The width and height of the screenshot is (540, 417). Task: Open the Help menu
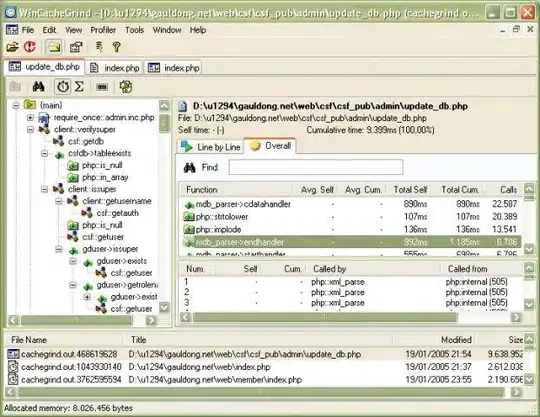click(x=198, y=30)
